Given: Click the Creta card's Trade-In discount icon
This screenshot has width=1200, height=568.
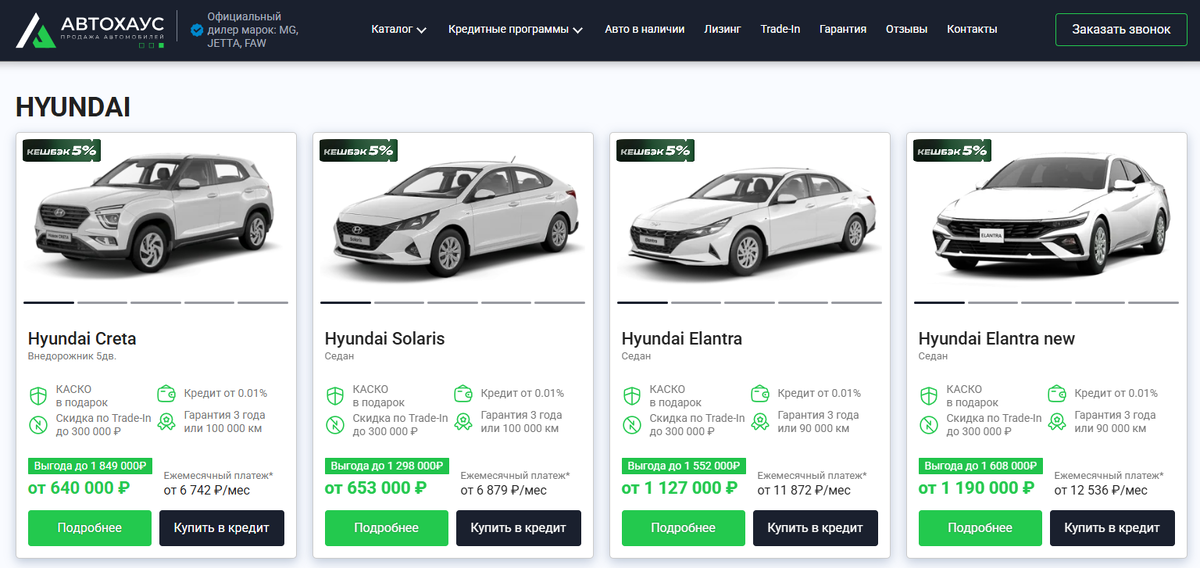Looking at the screenshot, I should tap(38, 424).
